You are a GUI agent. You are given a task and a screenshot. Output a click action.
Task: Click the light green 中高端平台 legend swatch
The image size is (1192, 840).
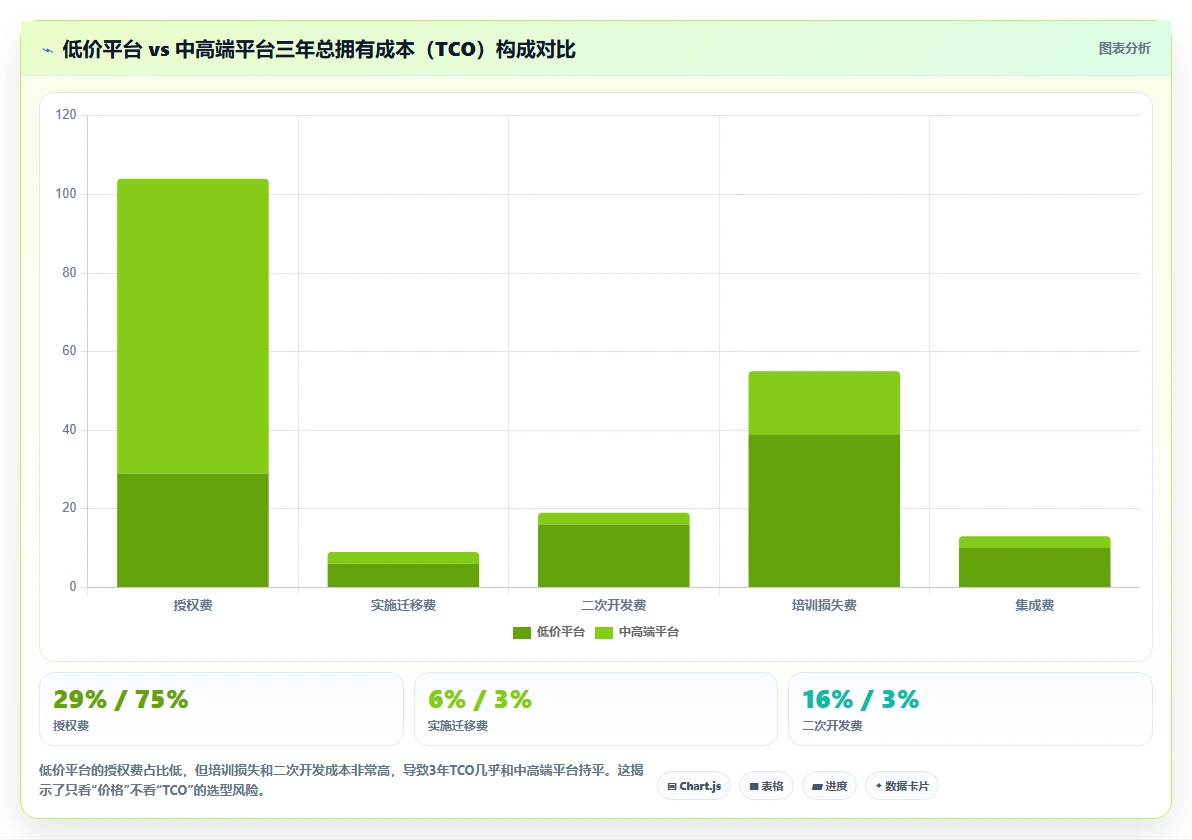point(604,632)
